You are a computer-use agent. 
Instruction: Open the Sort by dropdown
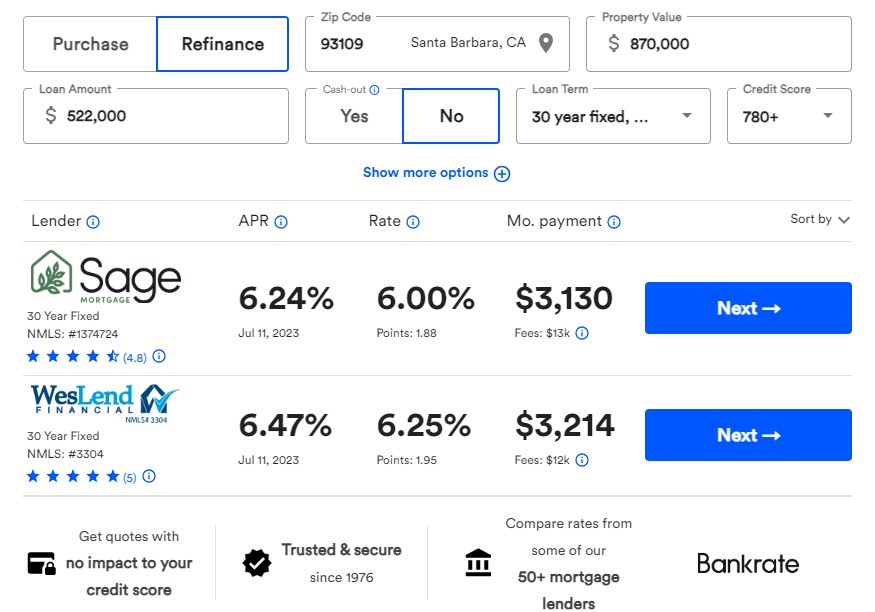coord(820,219)
